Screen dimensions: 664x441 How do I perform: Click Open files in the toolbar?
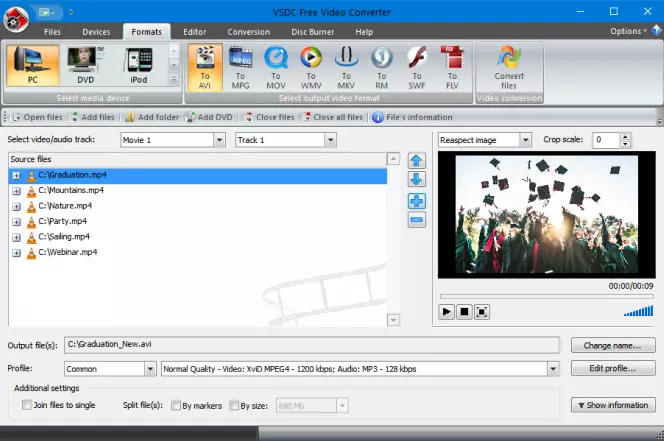37,117
